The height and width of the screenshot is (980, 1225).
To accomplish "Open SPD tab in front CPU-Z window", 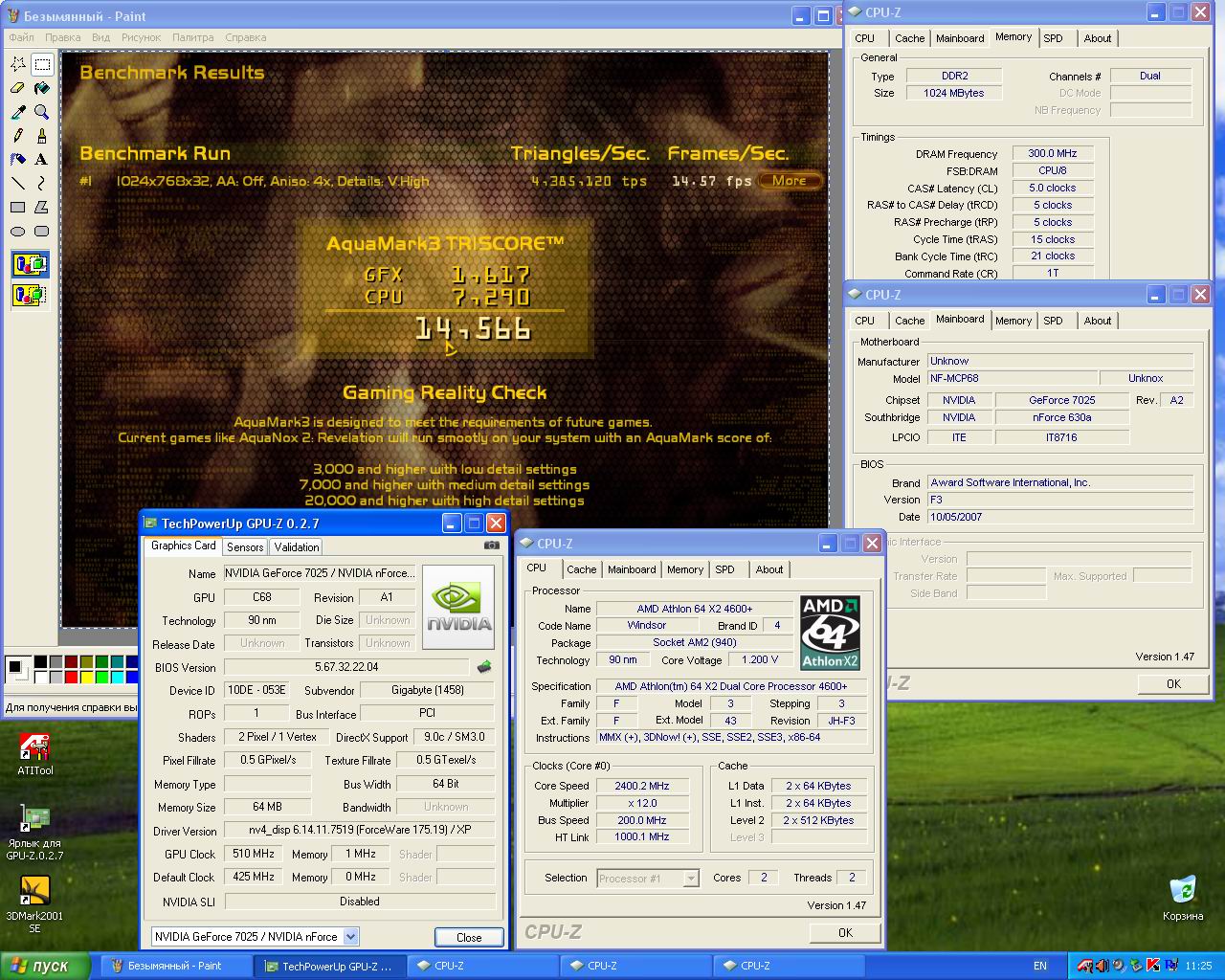I will pyautogui.click(x=725, y=569).
